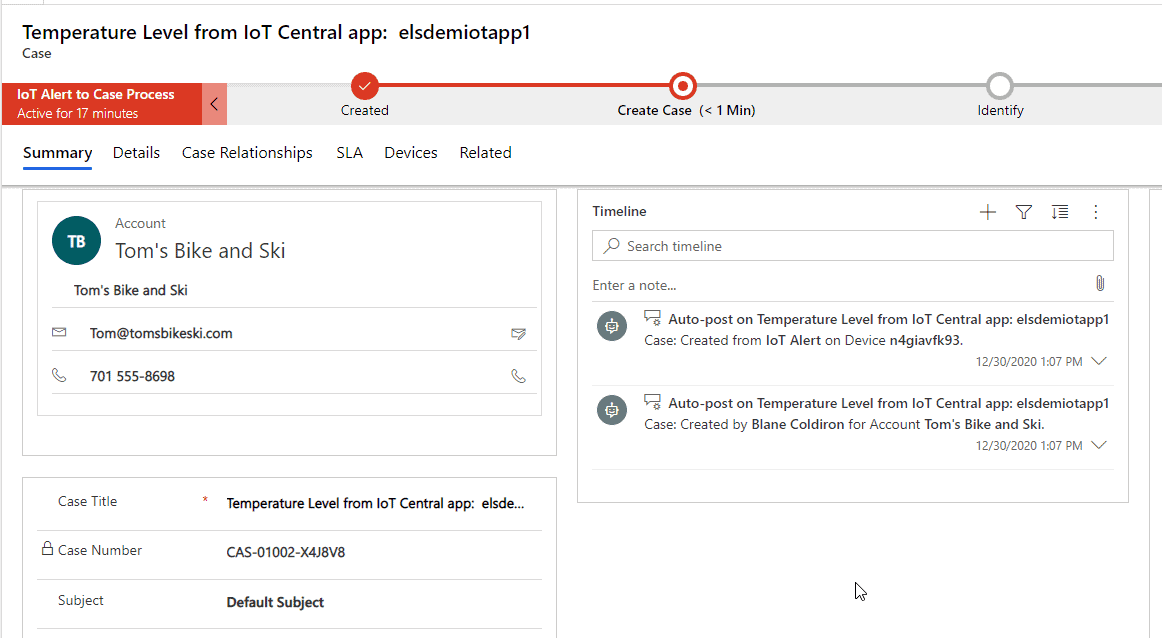Viewport: 1162px width, 638px height.
Task: Open the device n4giavfk93 link
Action: click(924, 341)
